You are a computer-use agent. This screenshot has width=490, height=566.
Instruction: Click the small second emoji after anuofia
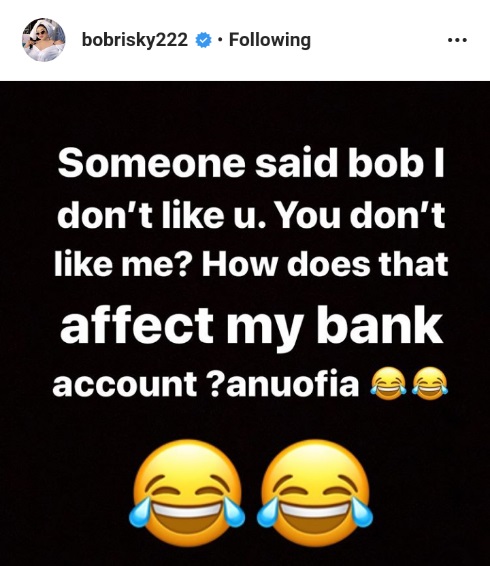[x=429, y=383]
